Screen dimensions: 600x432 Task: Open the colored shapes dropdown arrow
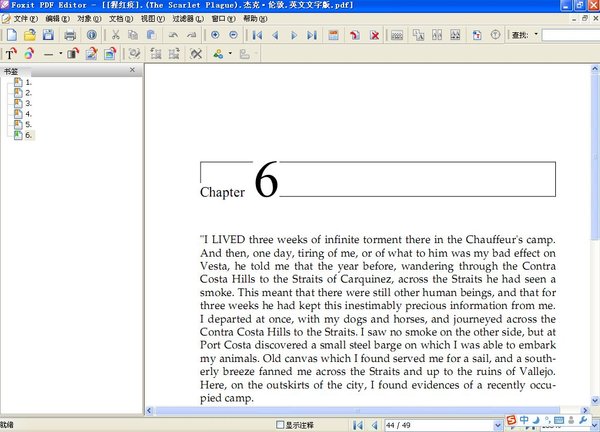pyautogui.click(x=230, y=53)
